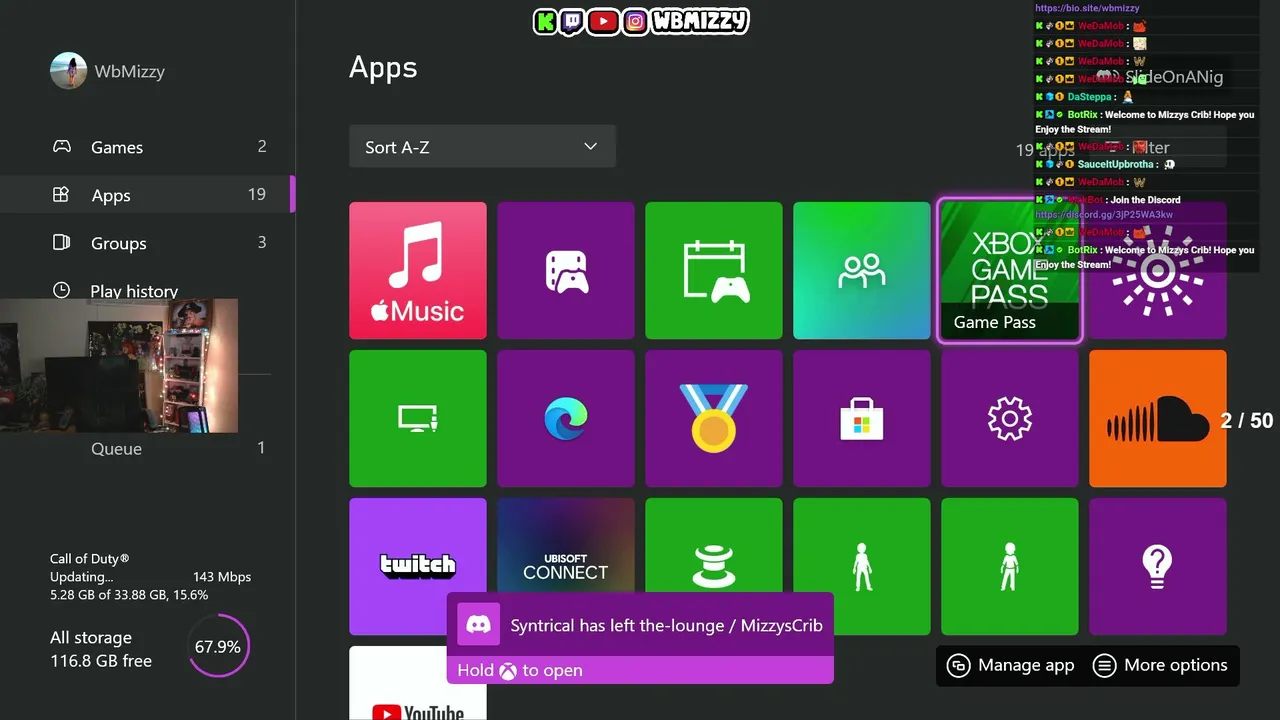Click the WBMIZZY stream banner name

(699, 21)
